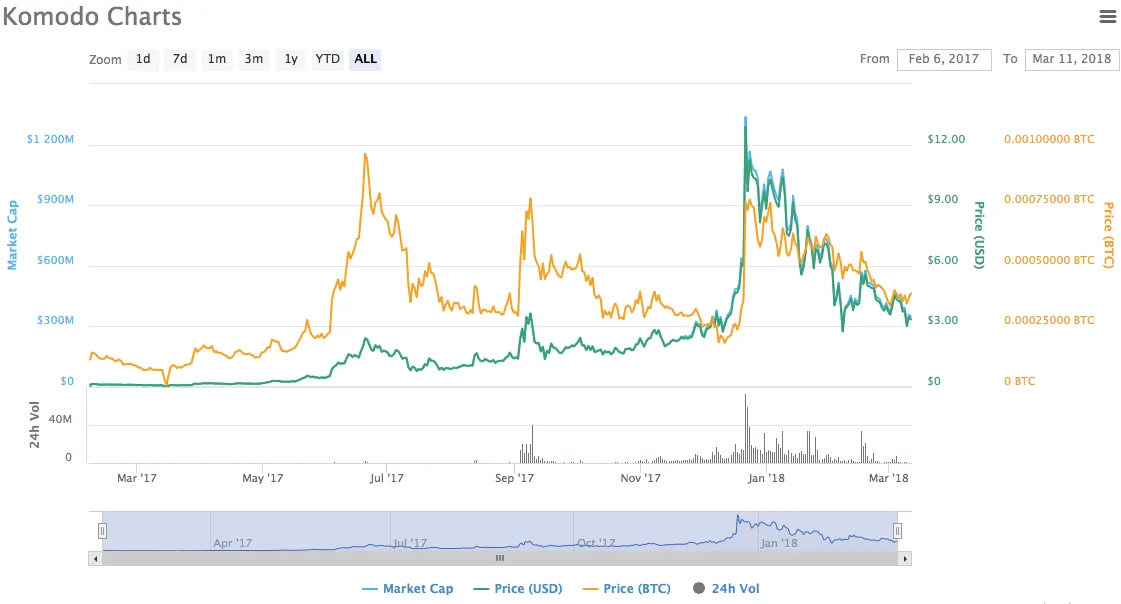This screenshot has height=604, width=1121.
Task: Click the left navigator range handle
Action: [102, 531]
